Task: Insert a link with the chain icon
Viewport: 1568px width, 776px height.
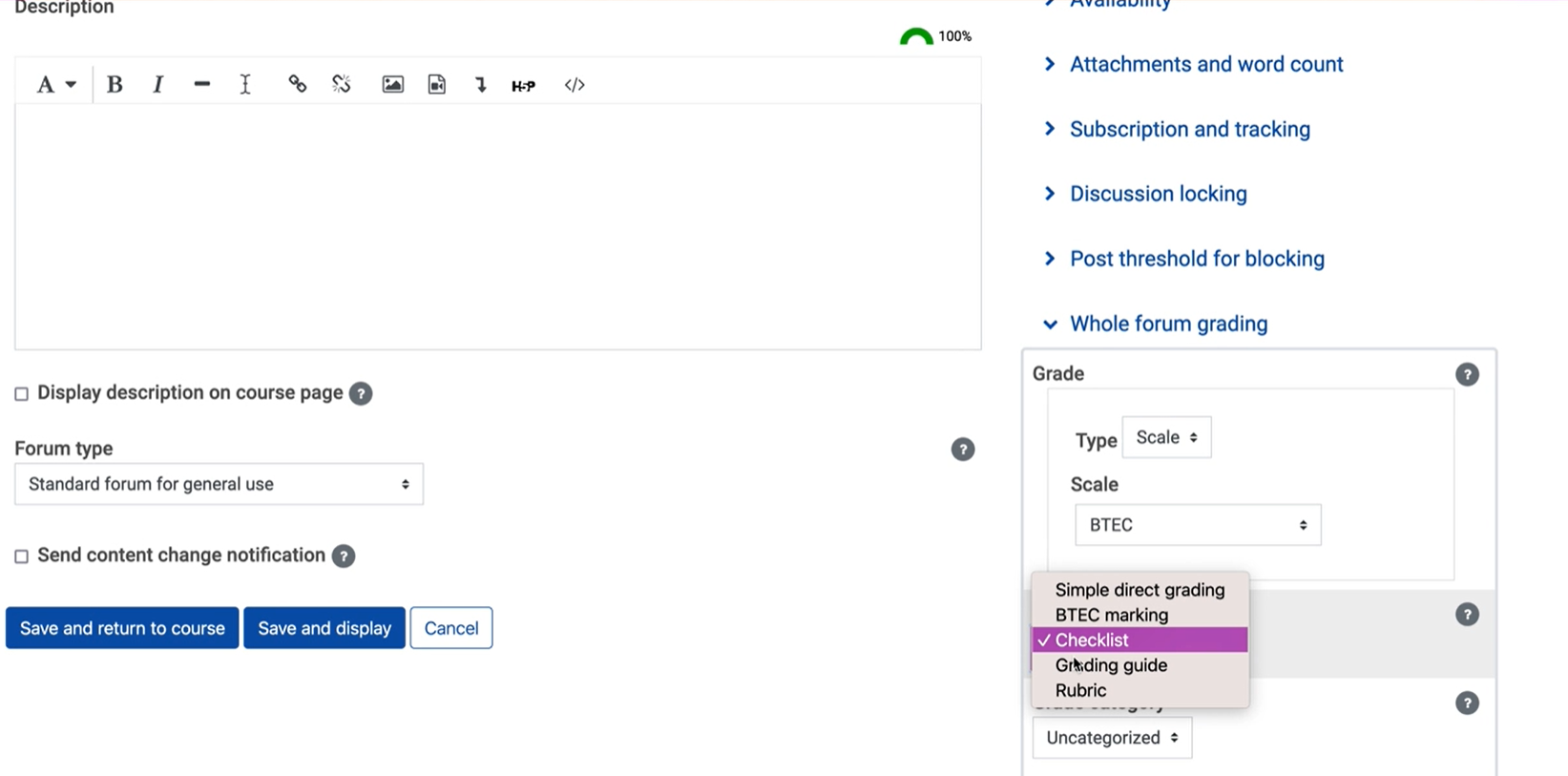Action: (298, 85)
